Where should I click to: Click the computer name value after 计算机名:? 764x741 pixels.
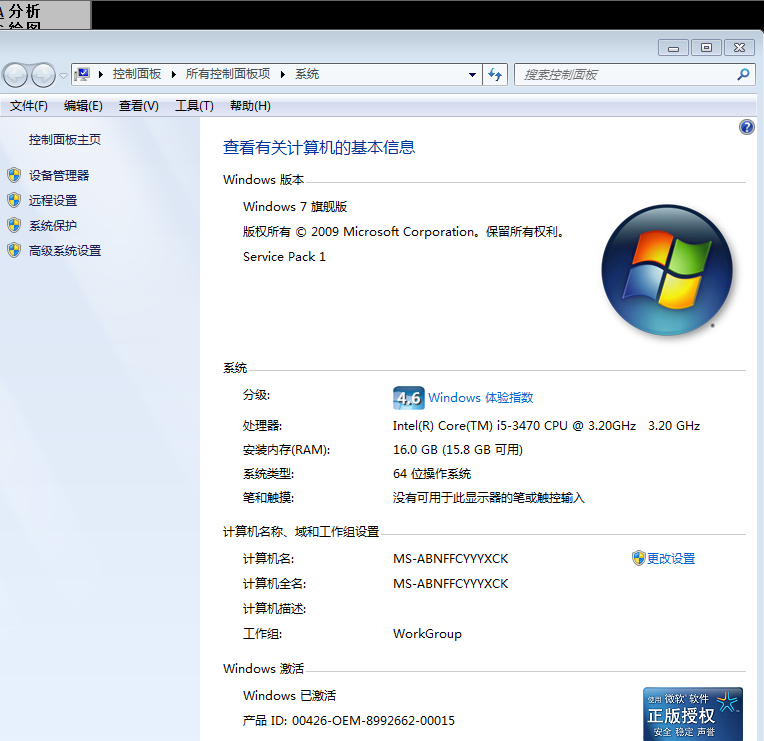tap(450, 558)
